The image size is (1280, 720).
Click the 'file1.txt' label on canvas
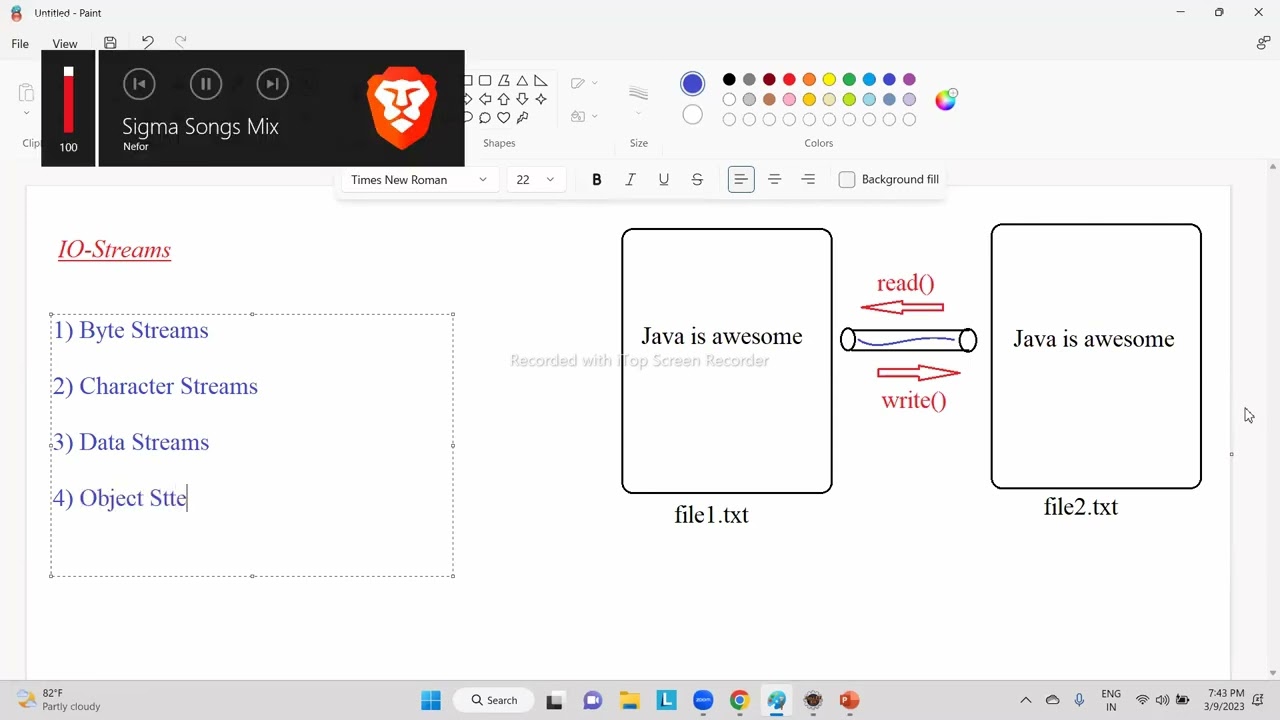(x=711, y=515)
